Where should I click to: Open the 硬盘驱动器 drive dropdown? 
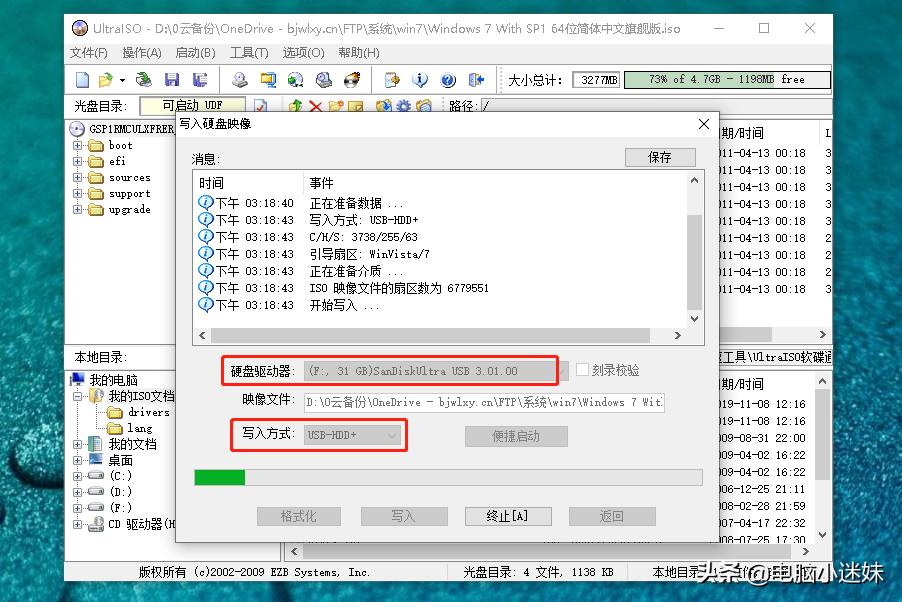click(x=557, y=370)
